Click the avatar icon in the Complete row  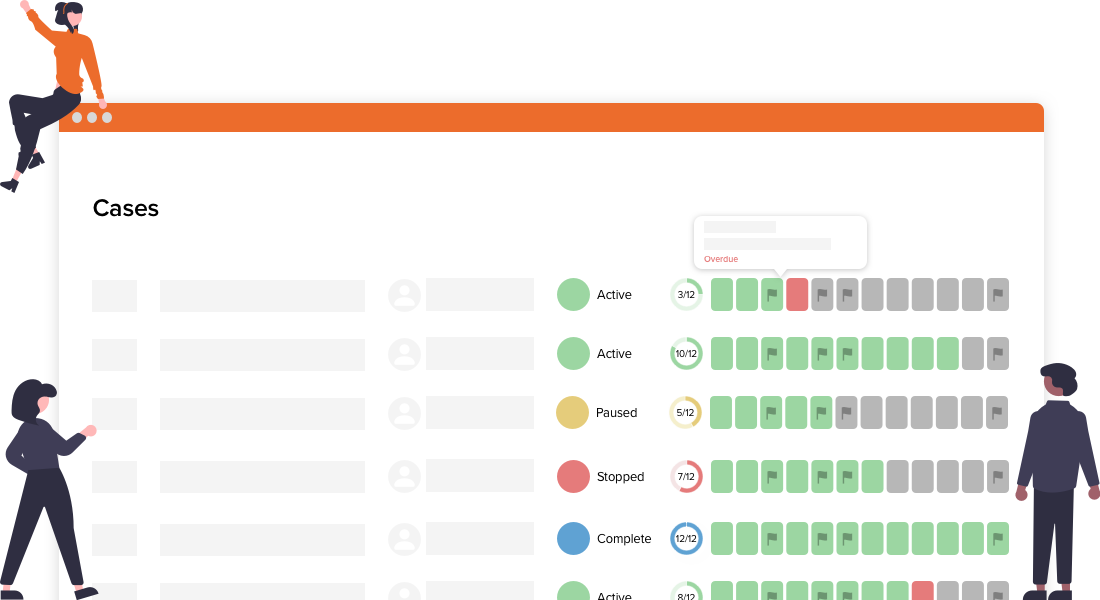[x=404, y=538]
